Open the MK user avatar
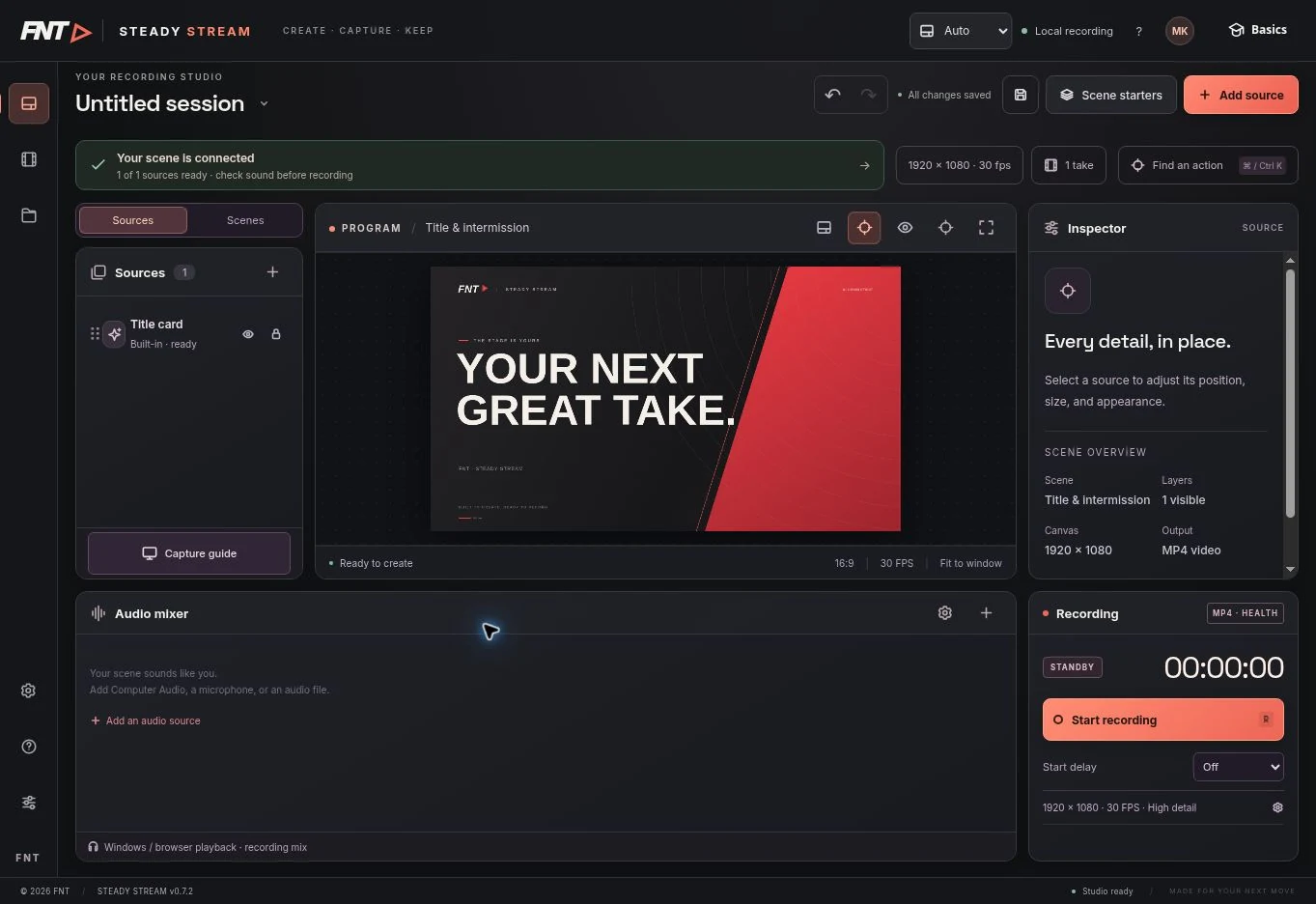This screenshot has width=1316, height=904. click(x=1180, y=31)
